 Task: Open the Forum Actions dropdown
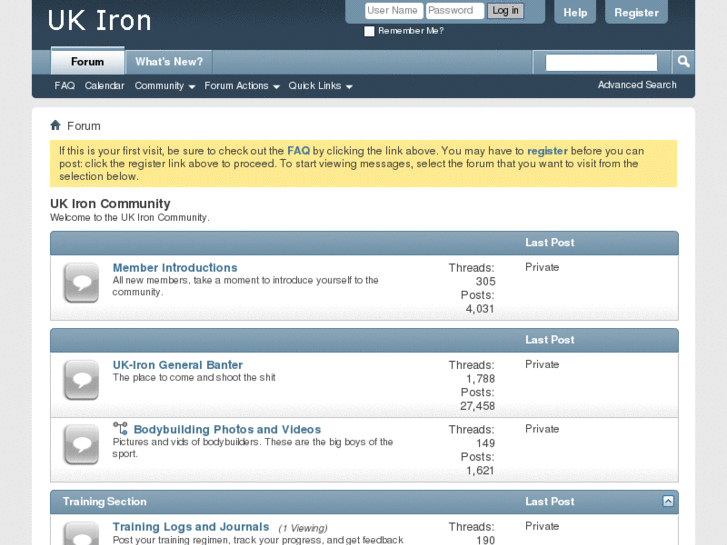242,86
